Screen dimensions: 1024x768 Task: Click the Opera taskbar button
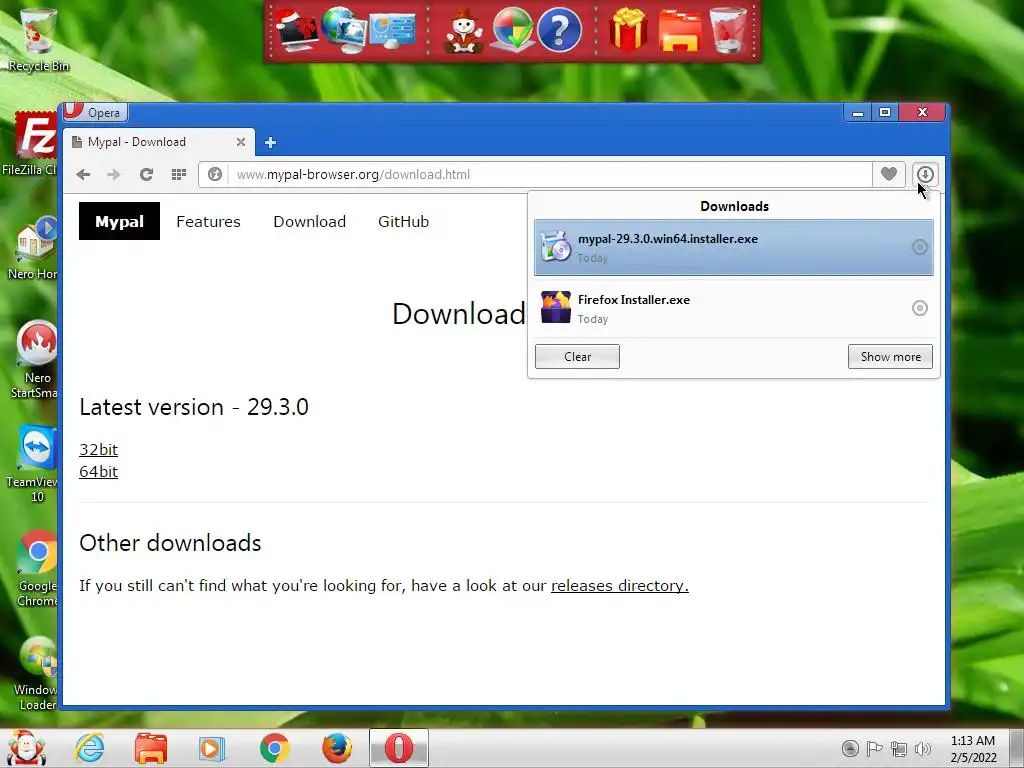click(398, 748)
